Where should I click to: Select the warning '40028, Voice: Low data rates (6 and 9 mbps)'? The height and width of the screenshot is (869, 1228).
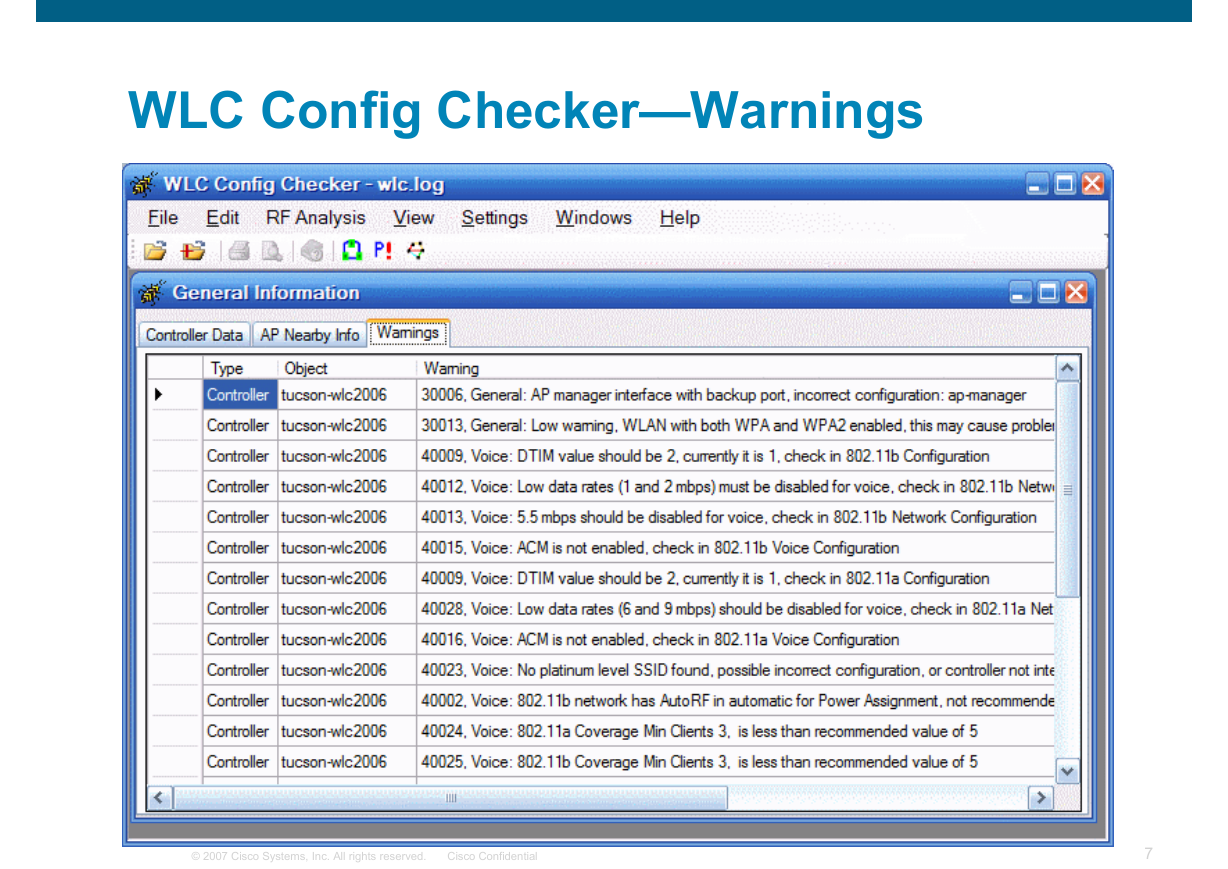(x=736, y=609)
